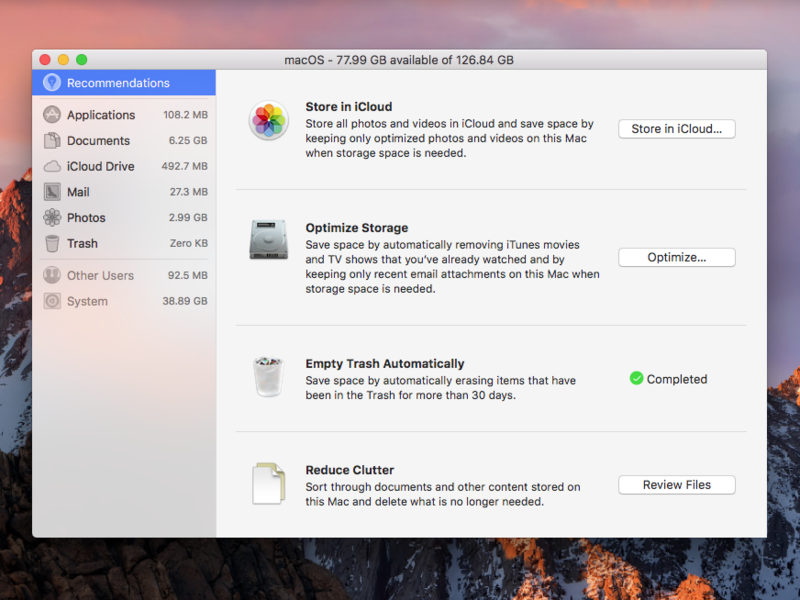Click the Applications sidebar icon

[x=52, y=114]
